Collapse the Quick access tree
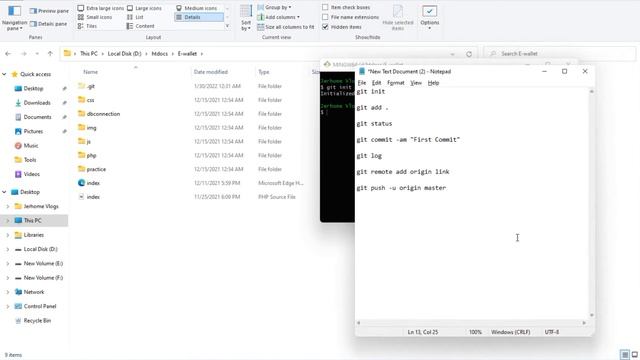 [x=4, y=74]
